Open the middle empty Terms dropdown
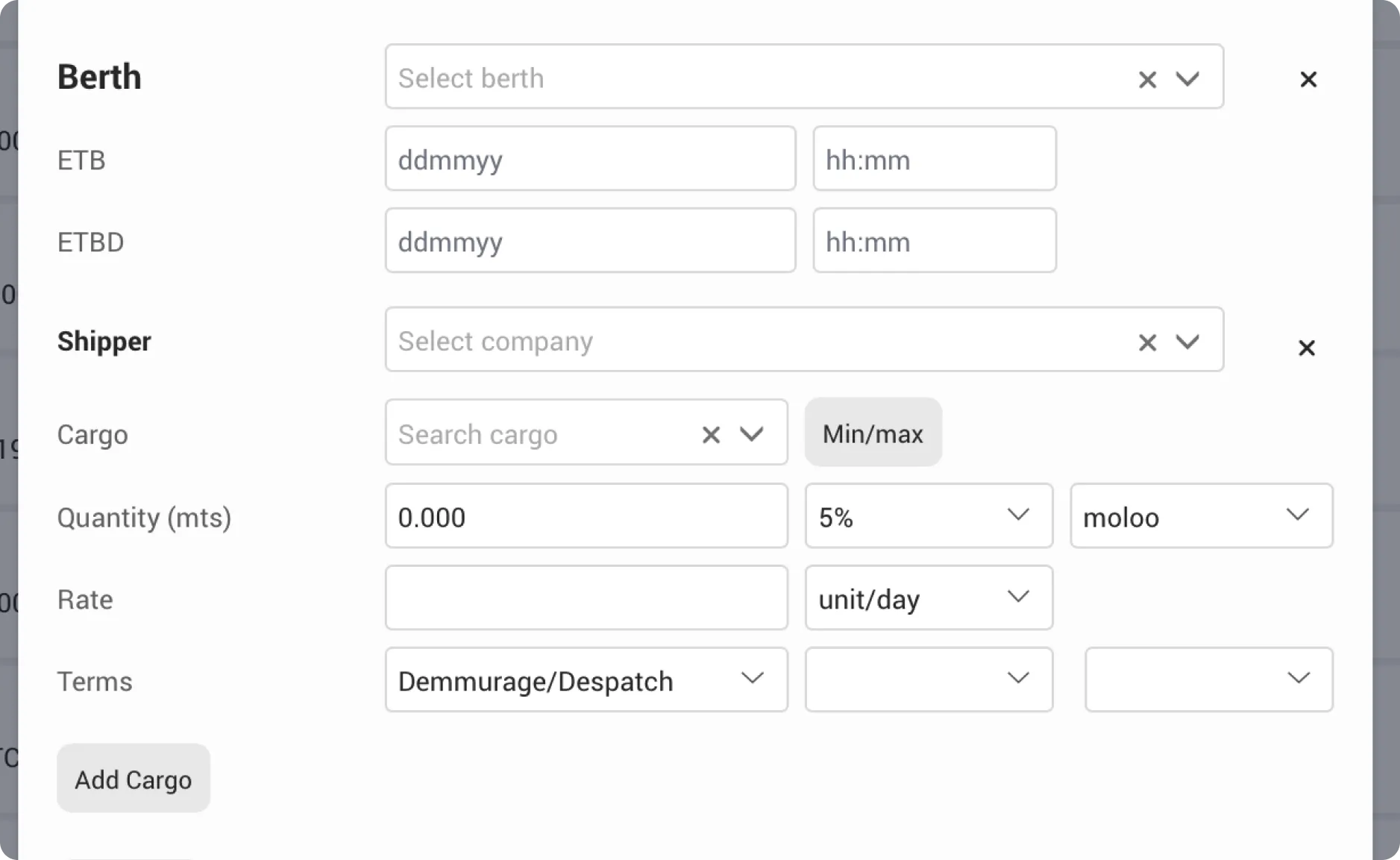This screenshot has height=860, width=1400. (929, 680)
